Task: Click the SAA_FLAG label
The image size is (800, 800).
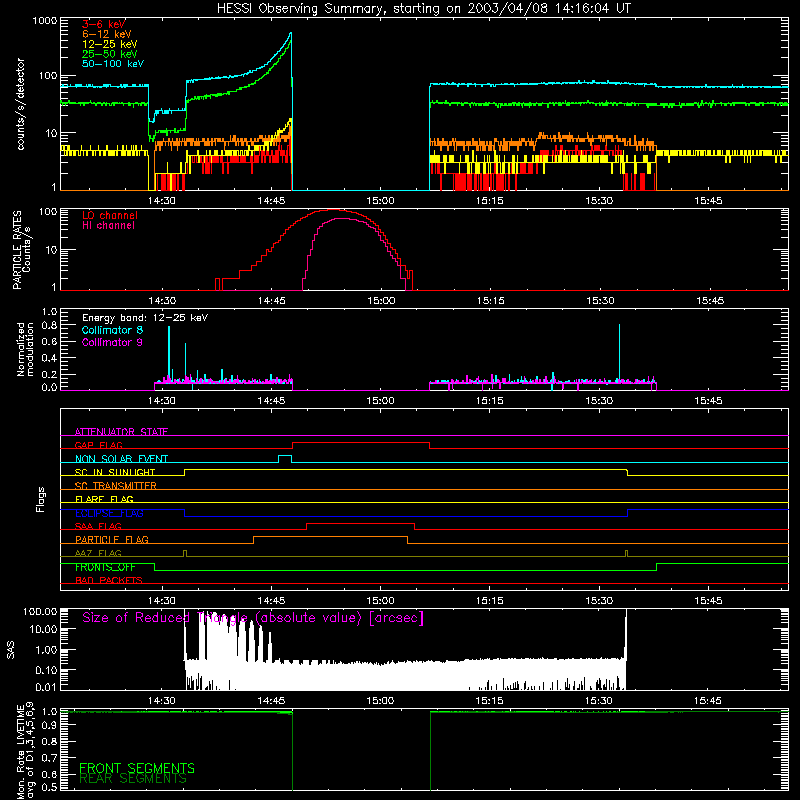Action: click(x=98, y=526)
